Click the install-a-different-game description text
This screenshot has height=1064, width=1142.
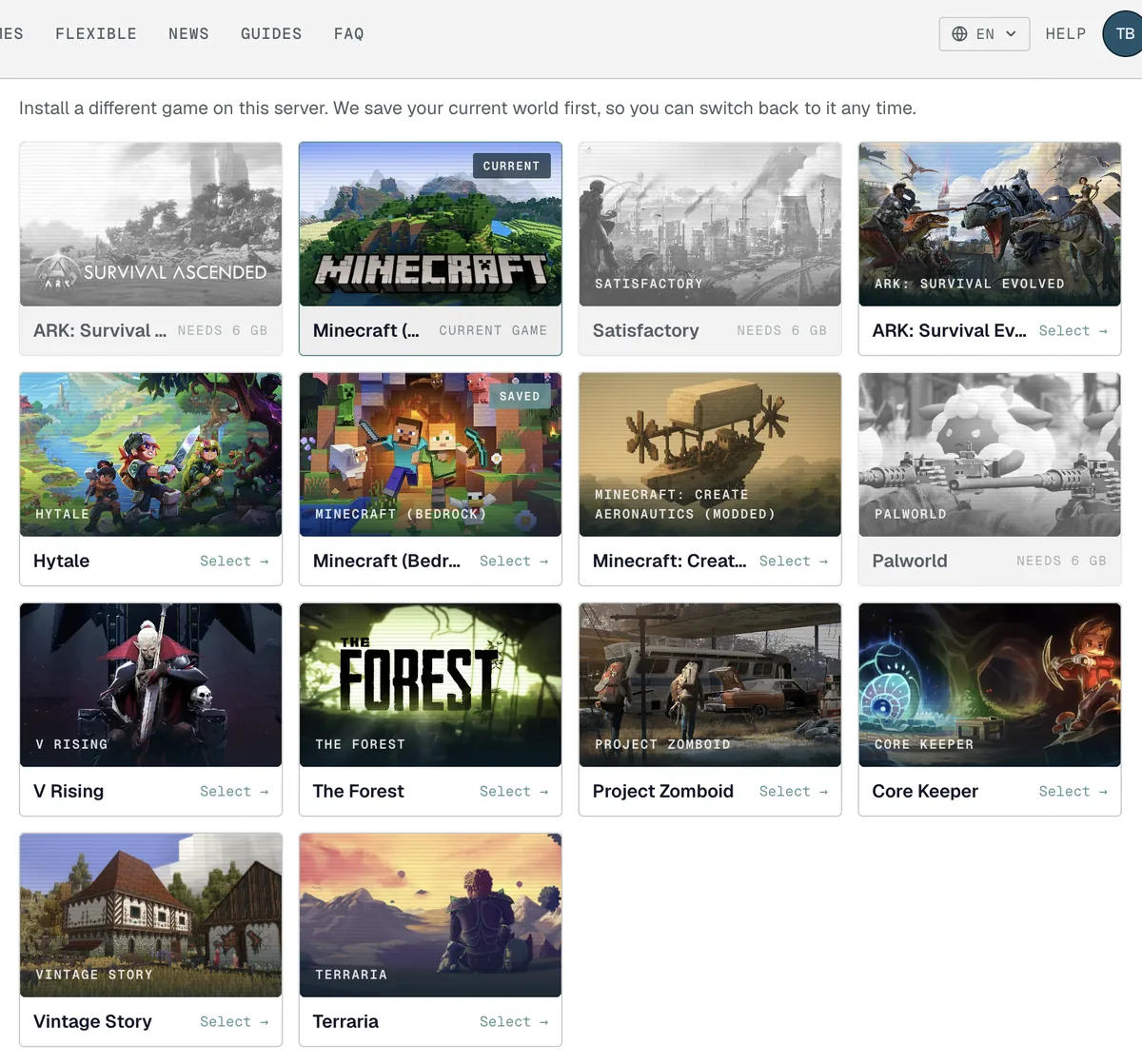467,108
